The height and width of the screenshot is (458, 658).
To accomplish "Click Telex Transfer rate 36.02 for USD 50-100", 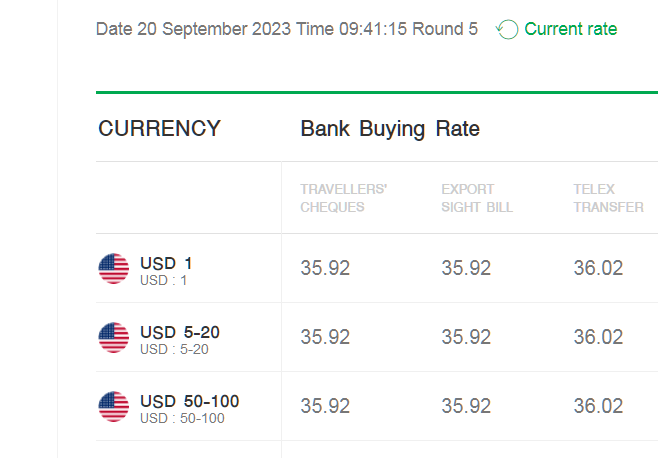I will pos(598,406).
